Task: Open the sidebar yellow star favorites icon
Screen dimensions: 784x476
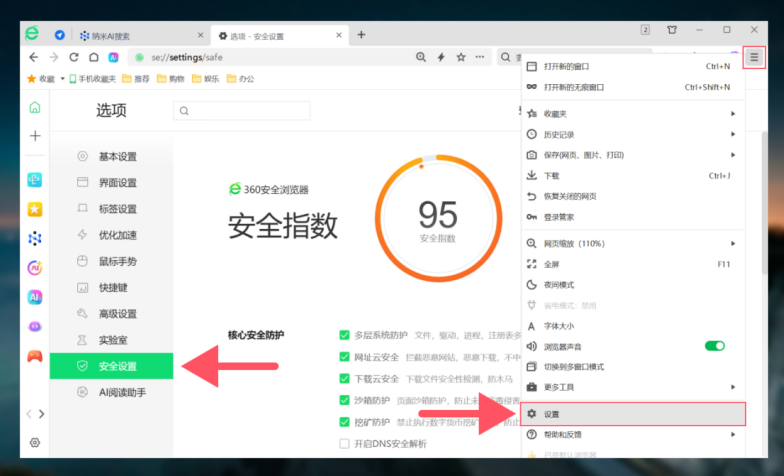Action: (34, 209)
